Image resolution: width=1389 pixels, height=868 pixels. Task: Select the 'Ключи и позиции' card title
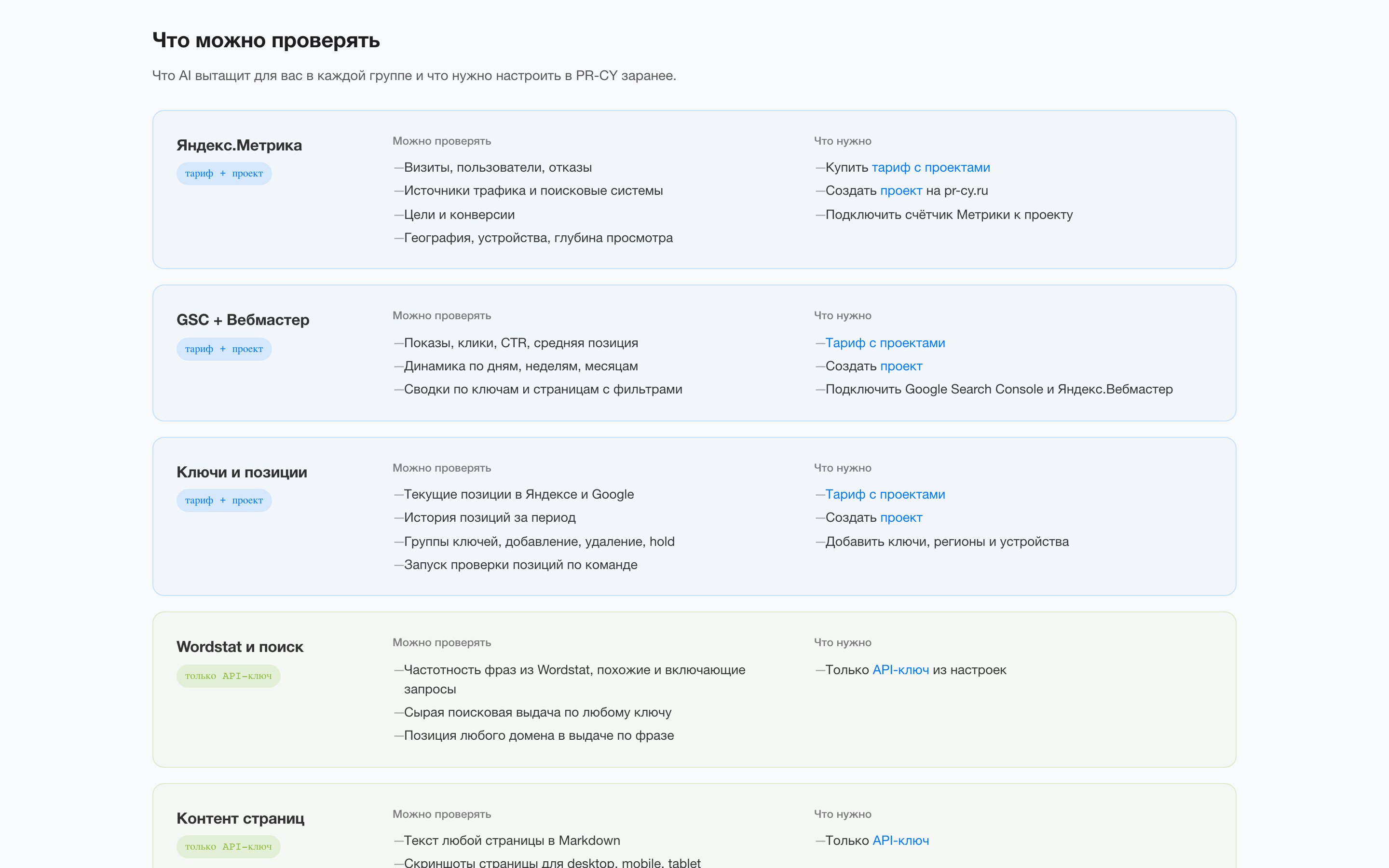coord(242,473)
